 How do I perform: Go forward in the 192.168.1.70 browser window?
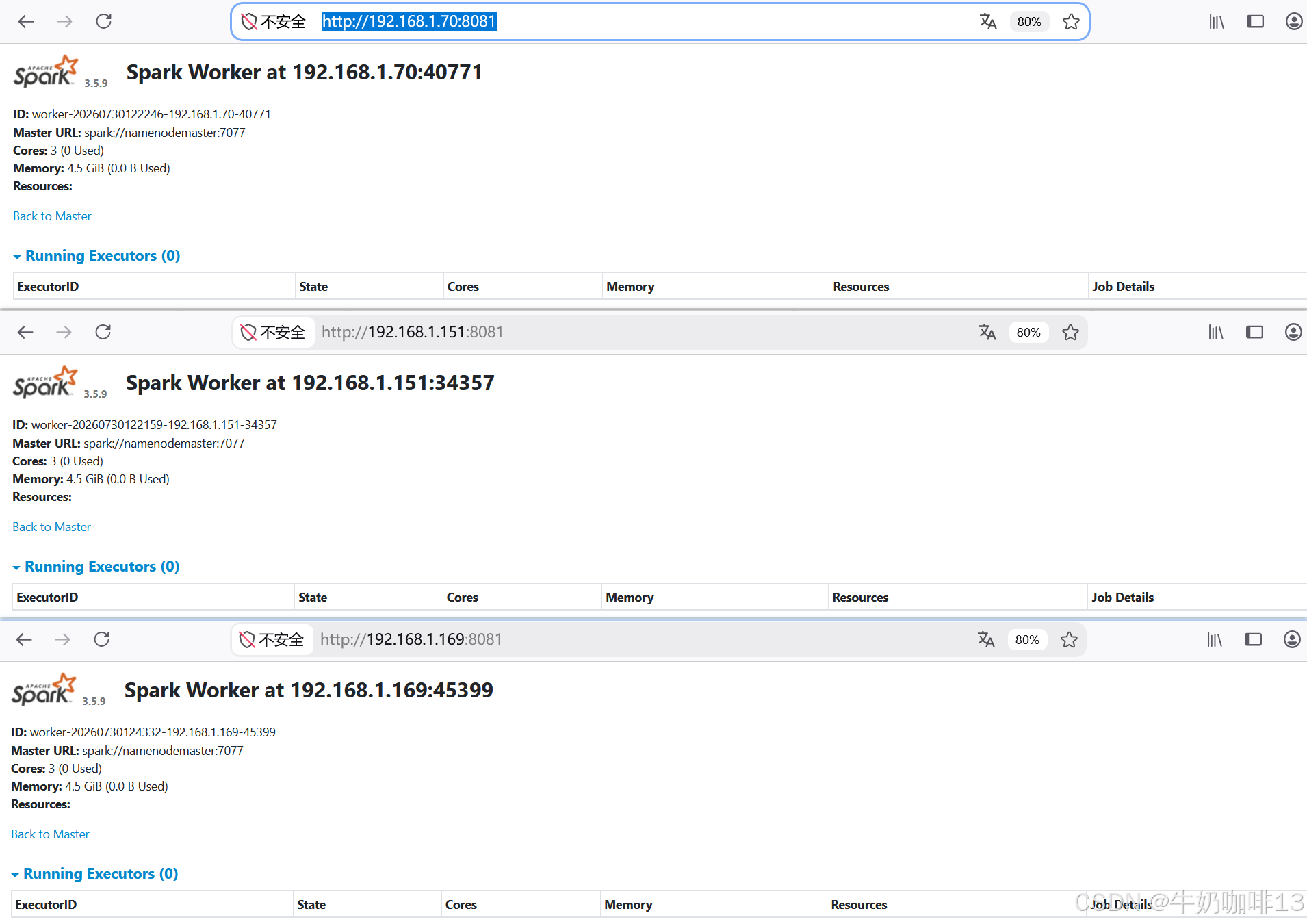tap(64, 22)
